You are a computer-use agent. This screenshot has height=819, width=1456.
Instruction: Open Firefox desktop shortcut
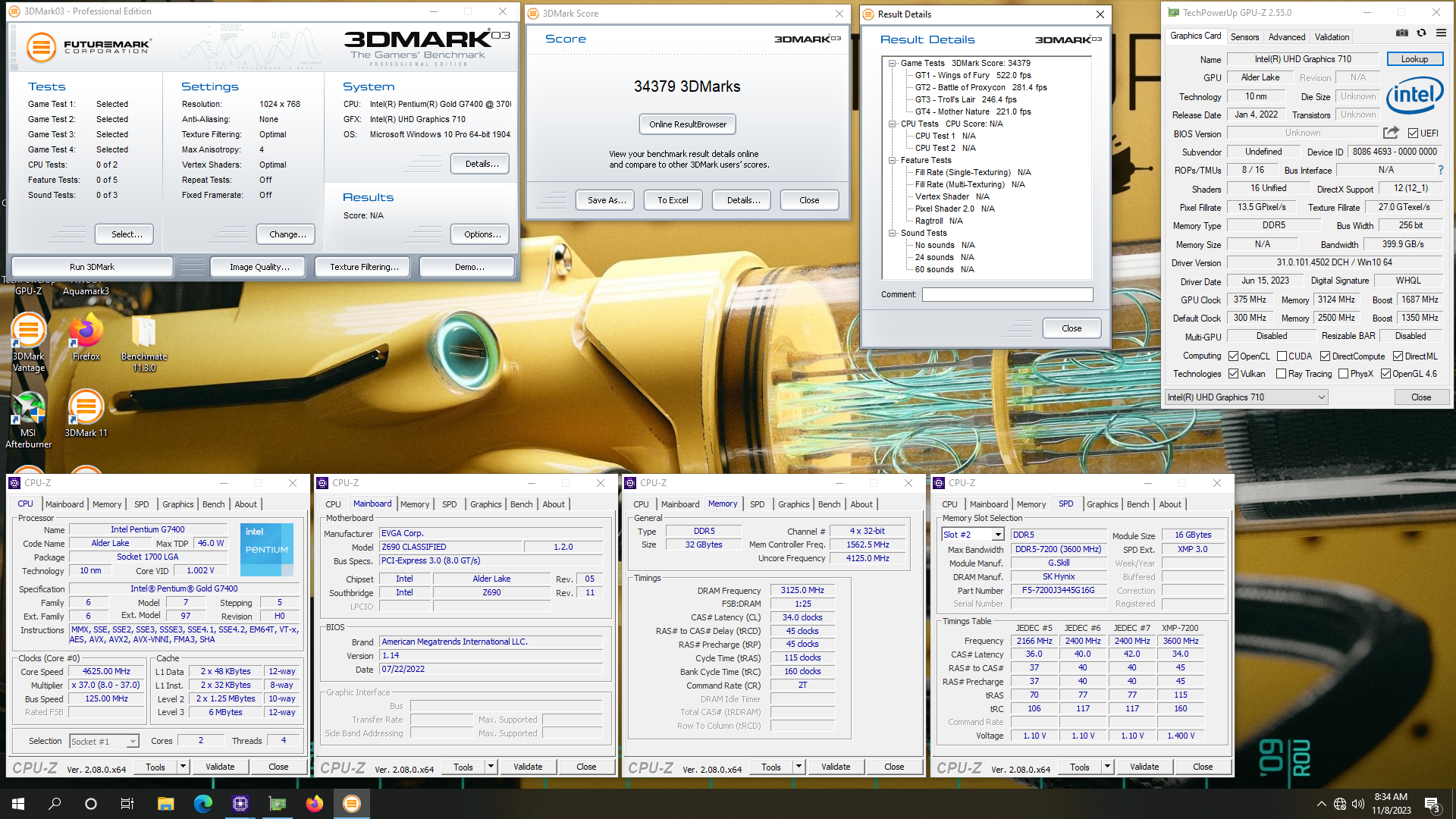[86, 337]
